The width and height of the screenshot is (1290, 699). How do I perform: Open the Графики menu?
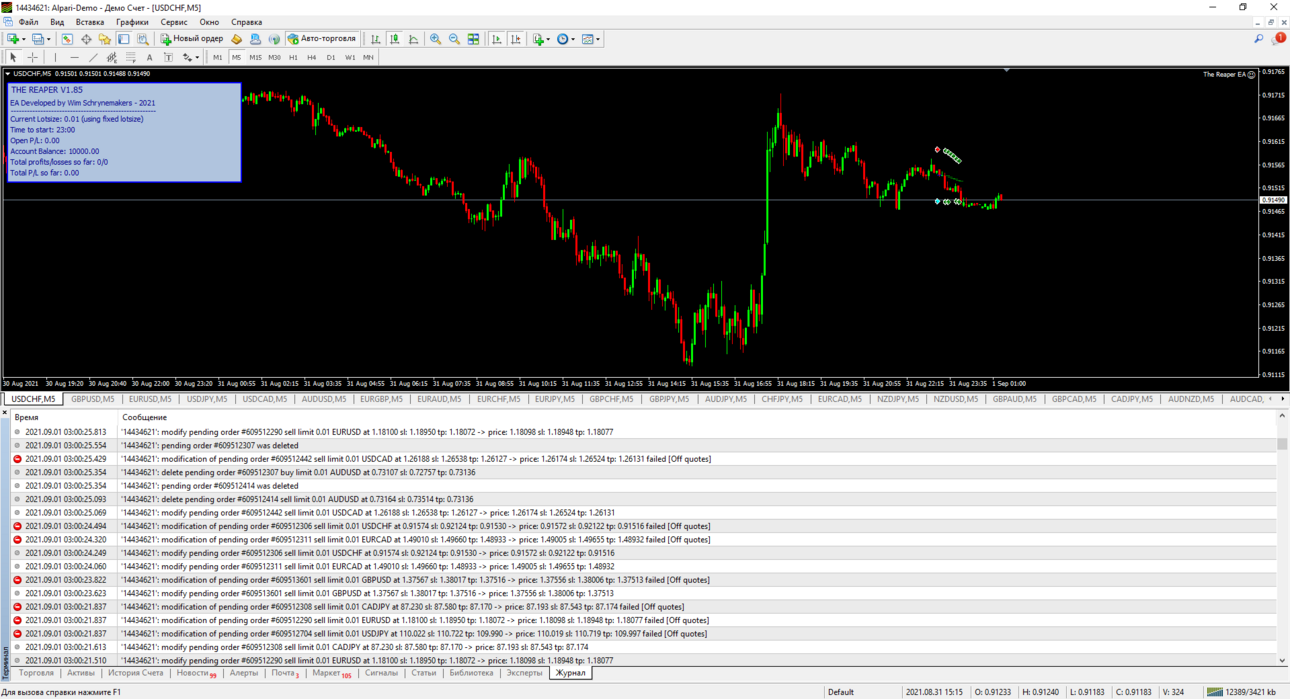coord(132,22)
